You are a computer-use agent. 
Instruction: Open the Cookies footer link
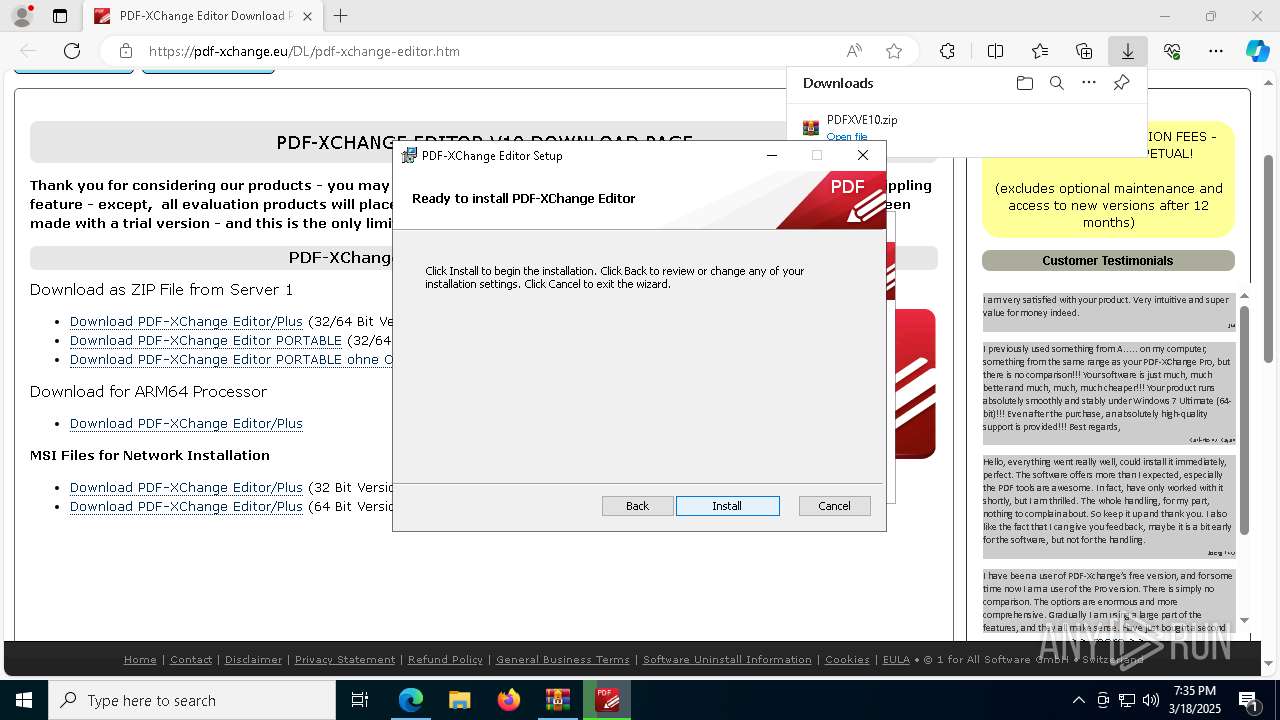[847, 659]
